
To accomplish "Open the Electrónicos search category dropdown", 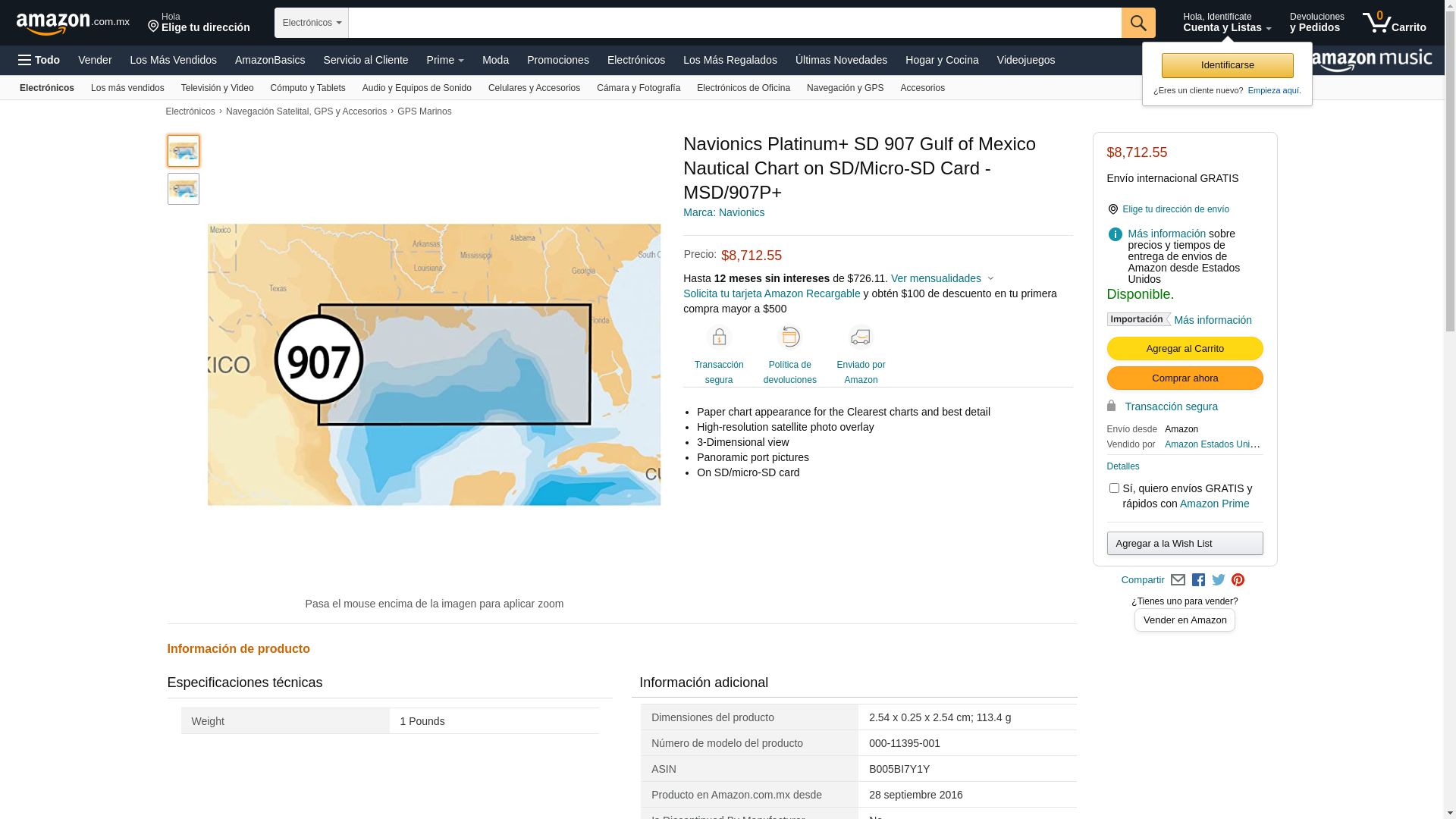I will (311, 23).
